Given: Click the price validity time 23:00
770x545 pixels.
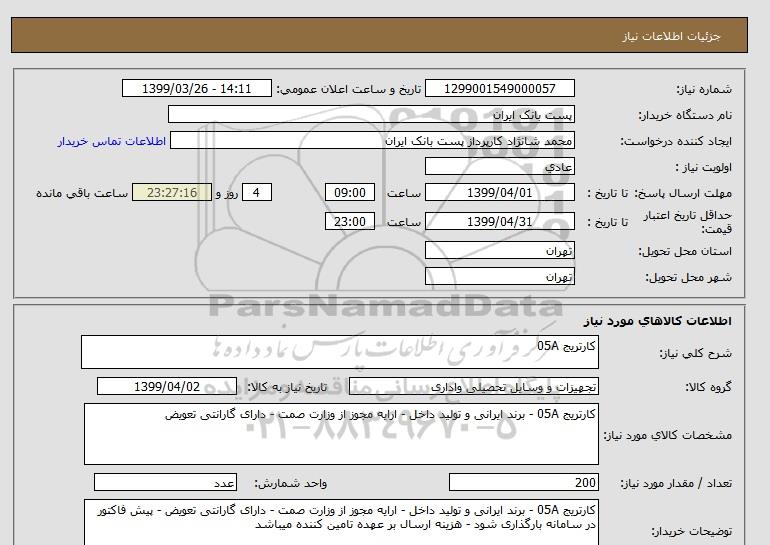Looking at the screenshot, I should [350, 221].
